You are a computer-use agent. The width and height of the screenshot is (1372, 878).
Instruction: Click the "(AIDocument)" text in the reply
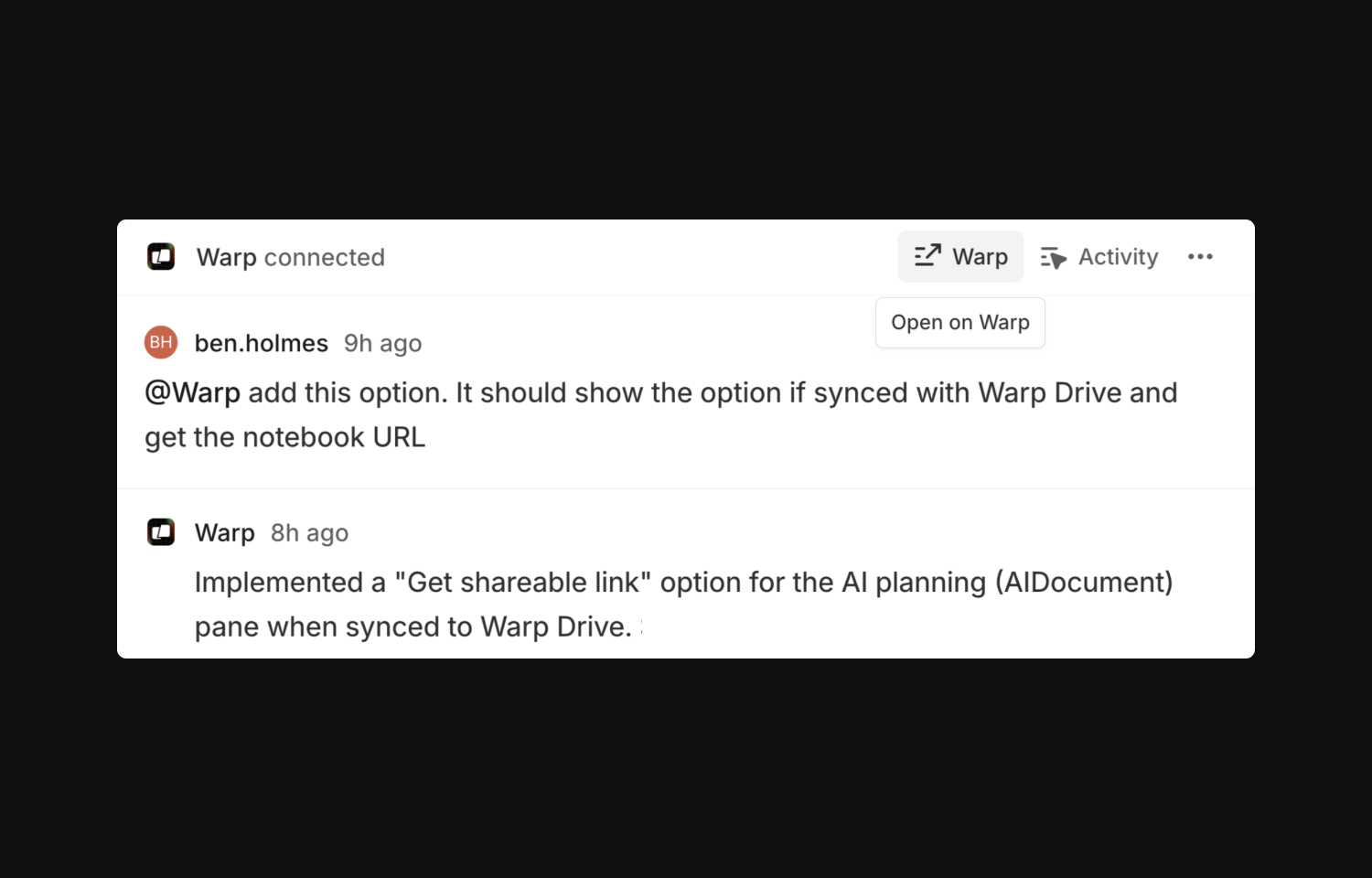tap(1084, 583)
